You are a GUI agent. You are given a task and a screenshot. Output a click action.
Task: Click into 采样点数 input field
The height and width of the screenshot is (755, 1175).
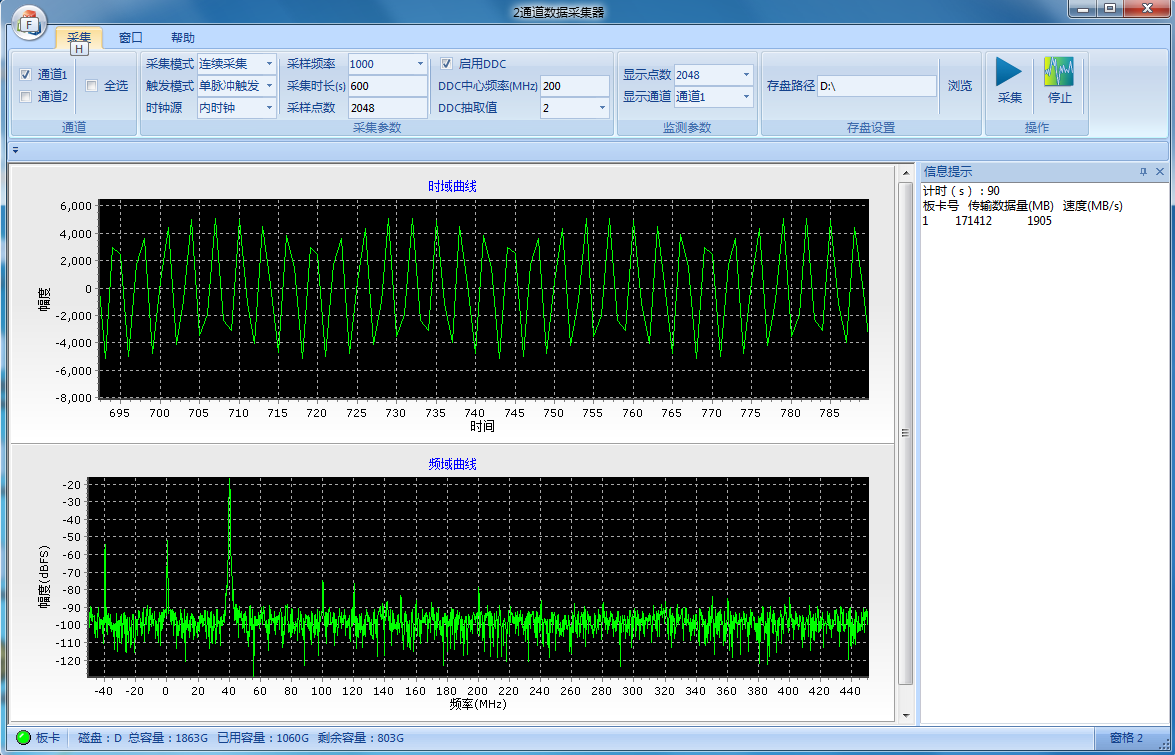[387, 108]
